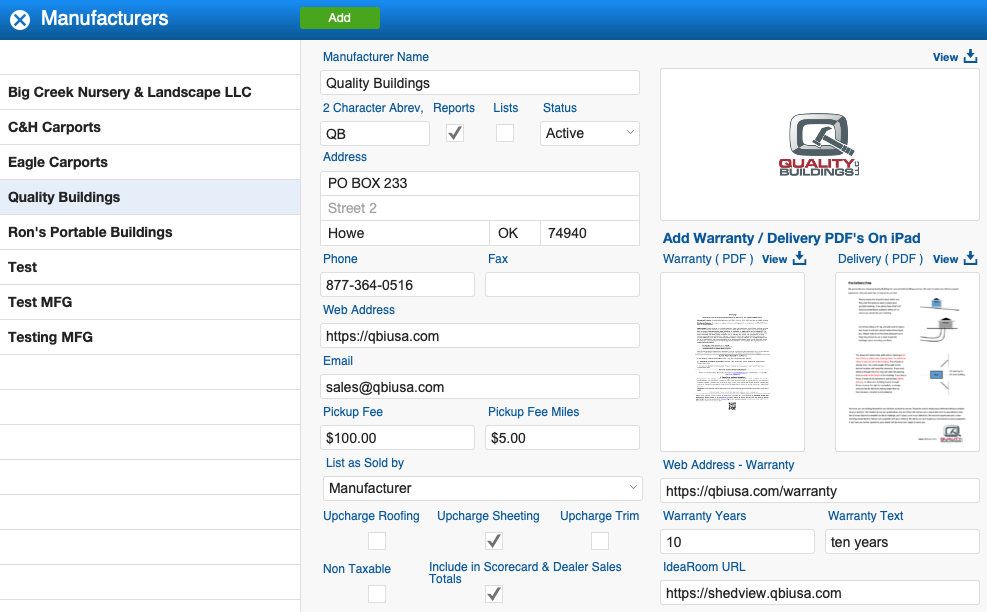This screenshot has height=612, width=987.
Task: Click the Manufacturer Name field
Action: [x=480, y=83]
